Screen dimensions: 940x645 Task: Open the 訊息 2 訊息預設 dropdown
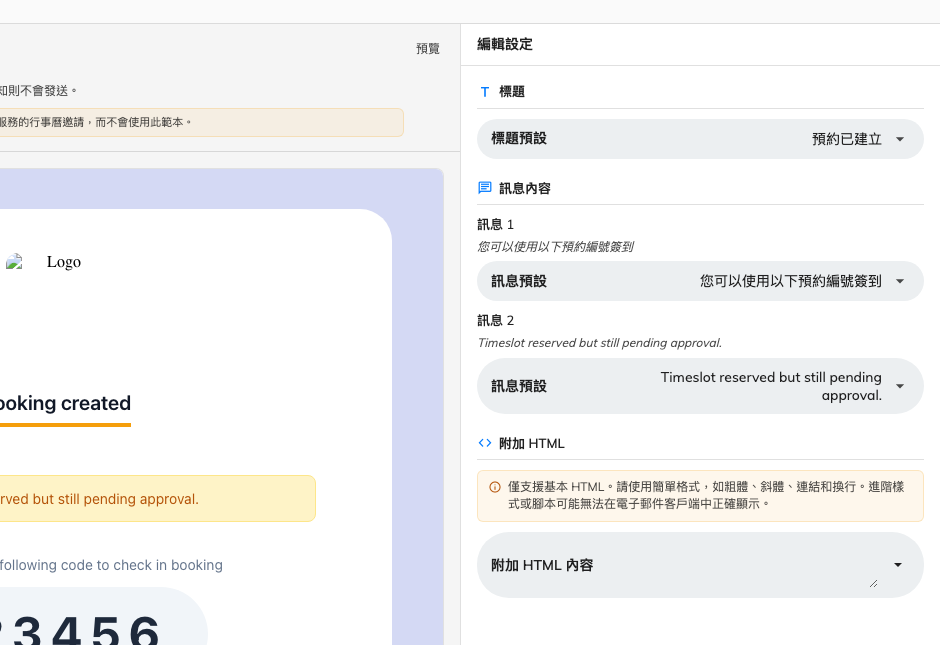[x=700, y=386]
